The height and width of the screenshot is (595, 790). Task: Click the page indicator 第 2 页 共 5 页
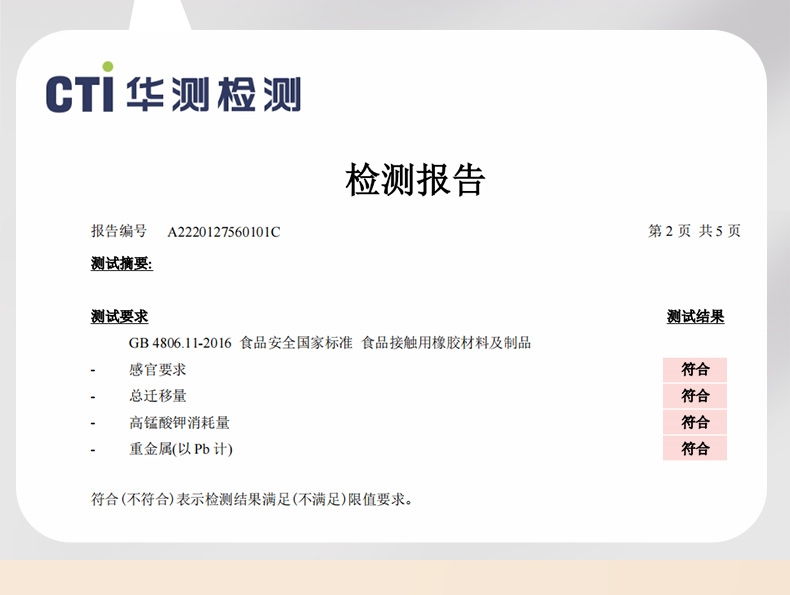(694, 232)
